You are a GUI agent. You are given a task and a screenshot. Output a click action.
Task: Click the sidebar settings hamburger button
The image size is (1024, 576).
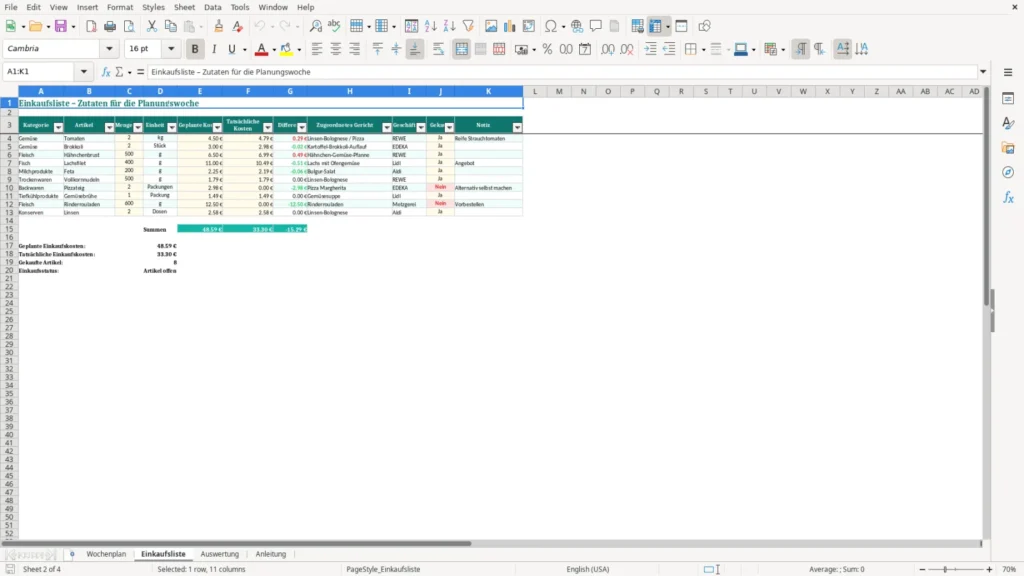coord(1008,72)
